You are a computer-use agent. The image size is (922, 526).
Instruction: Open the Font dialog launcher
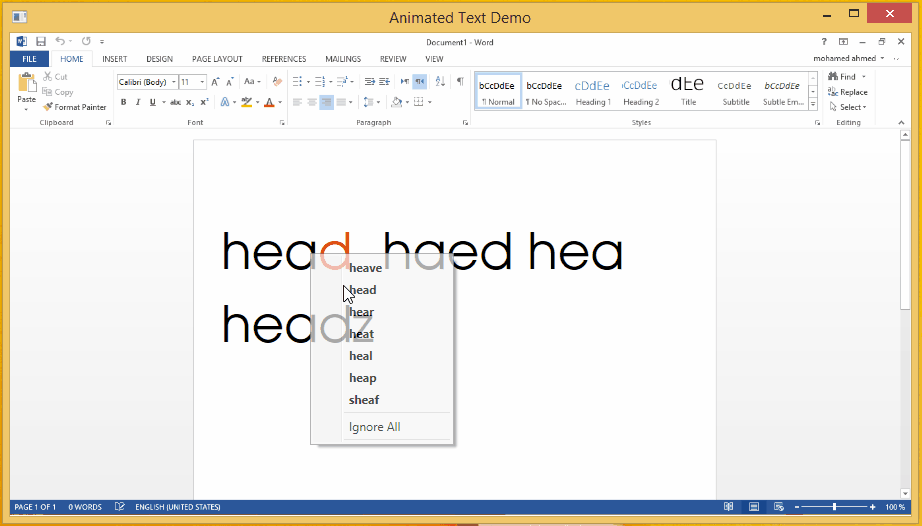[x=282, y=123]
